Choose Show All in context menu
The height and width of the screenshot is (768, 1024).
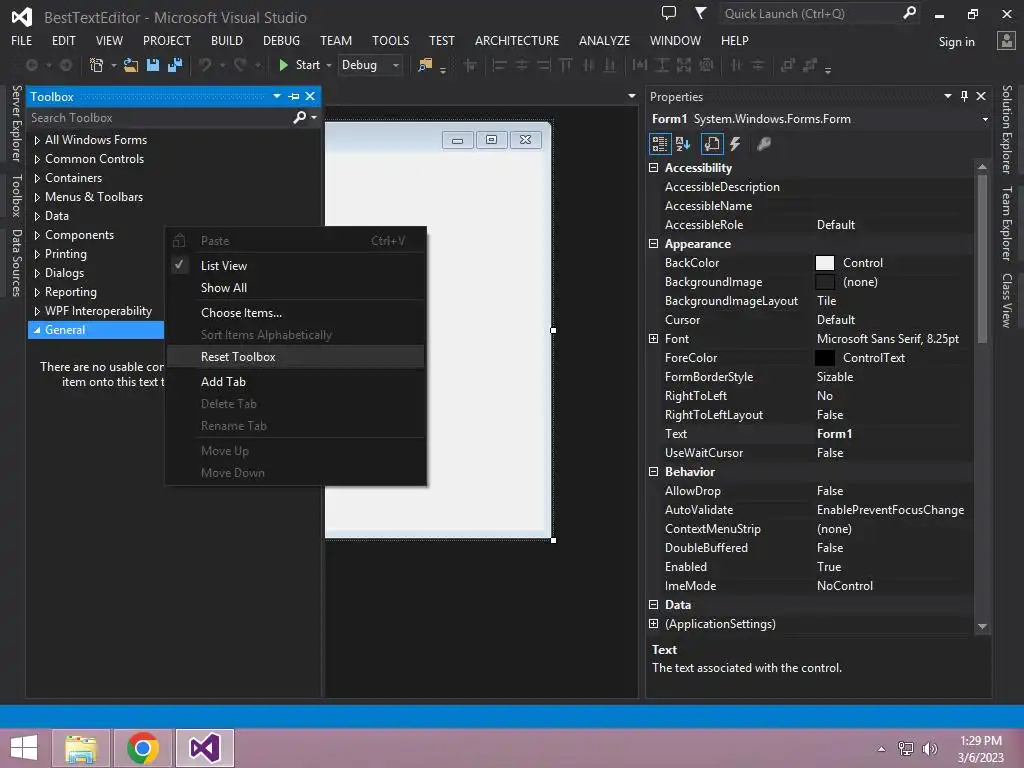tap(296, 287)
